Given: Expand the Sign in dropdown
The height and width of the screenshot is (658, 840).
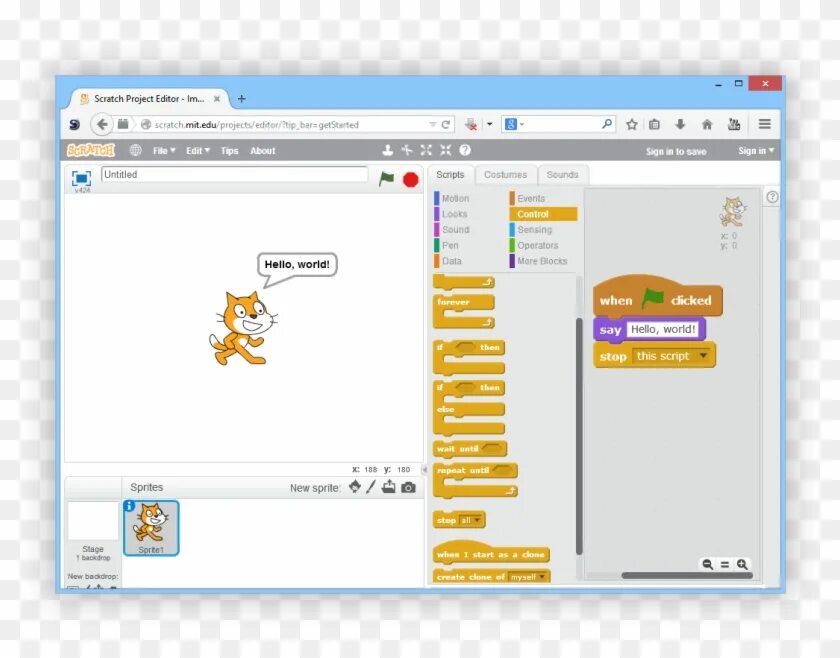Looking at the screenshot, I should pos(756,151).
